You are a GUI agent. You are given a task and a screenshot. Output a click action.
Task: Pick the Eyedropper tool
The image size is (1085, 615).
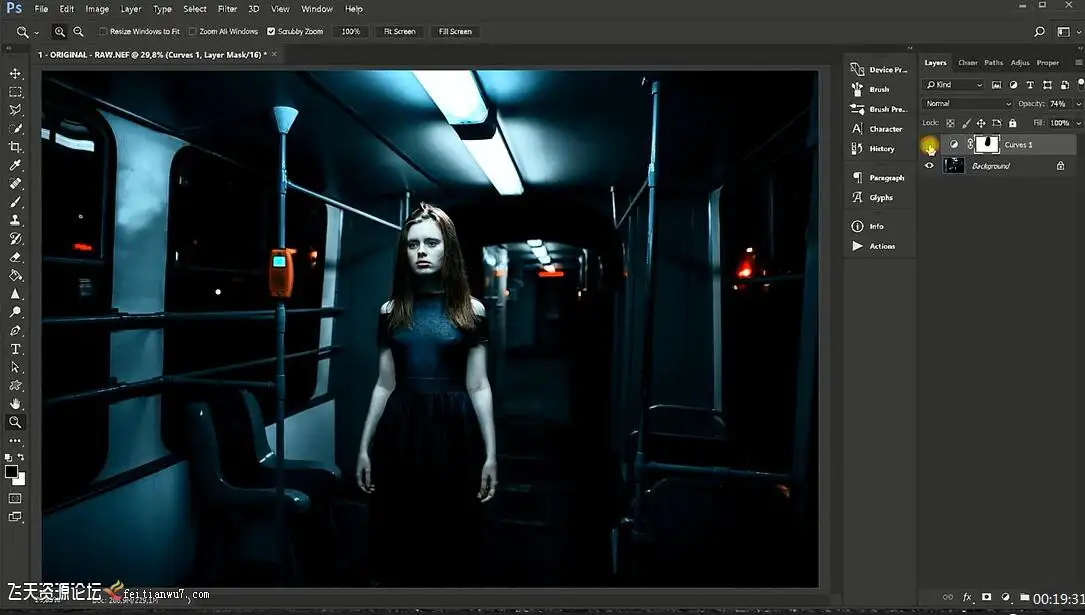15,166
